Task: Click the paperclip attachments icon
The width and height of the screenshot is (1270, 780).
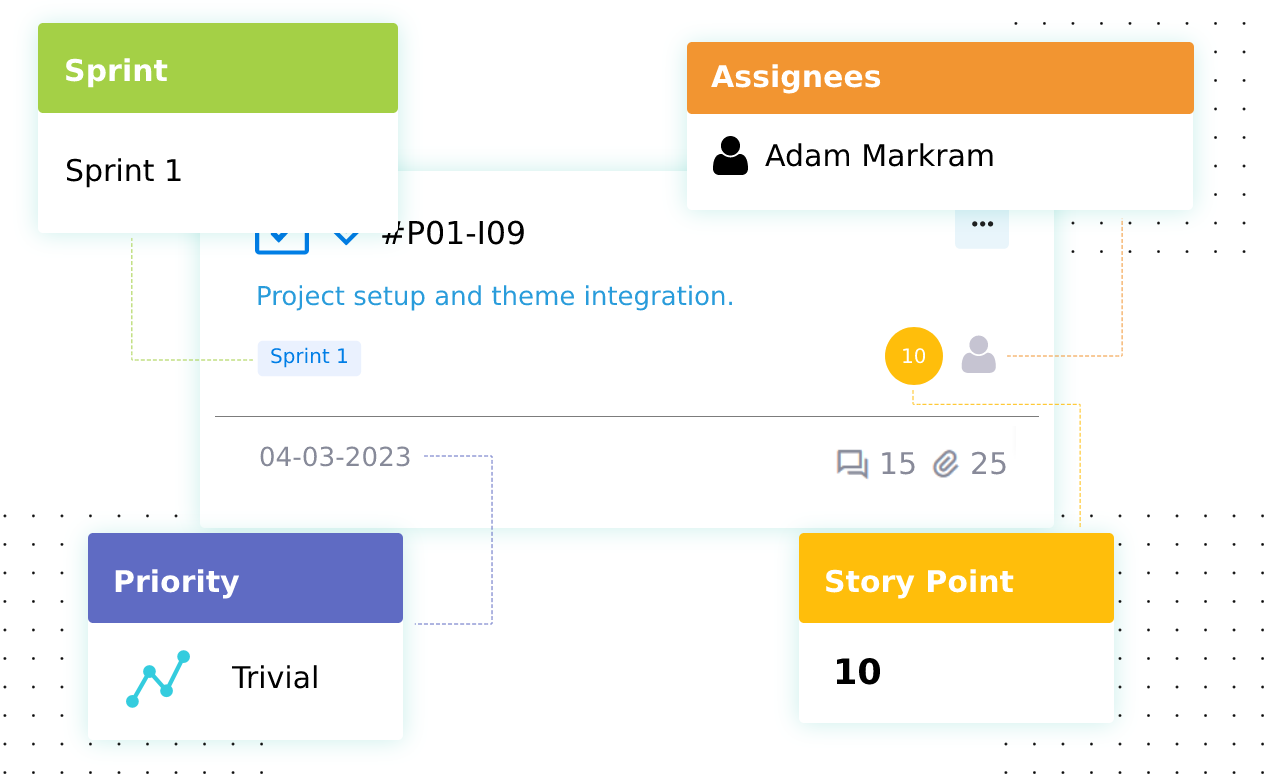Action: pyautogui.click(x=946, y=464)
